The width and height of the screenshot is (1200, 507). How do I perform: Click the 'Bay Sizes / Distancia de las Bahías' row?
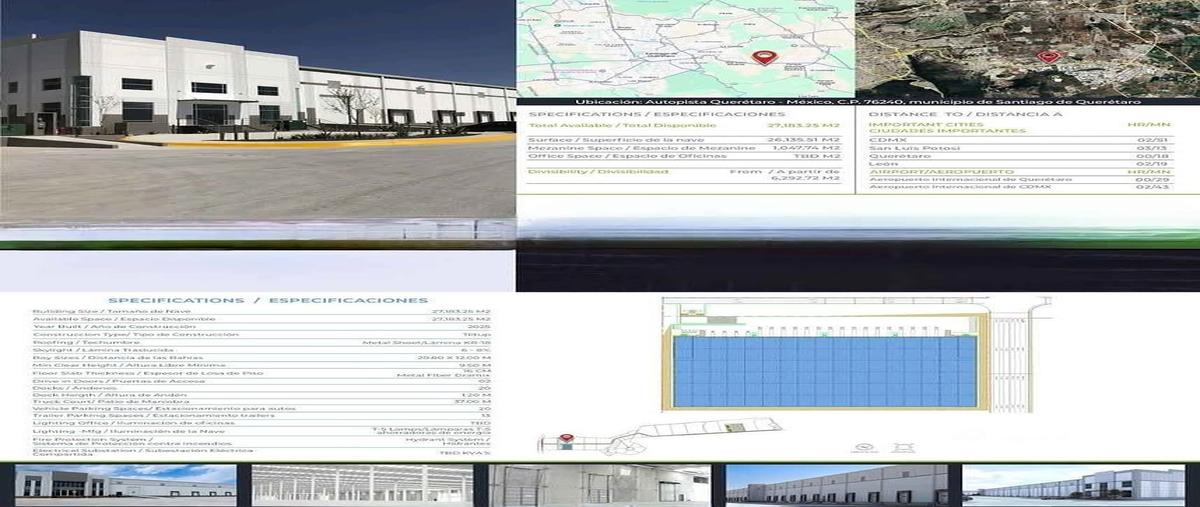tap(262, 358)
